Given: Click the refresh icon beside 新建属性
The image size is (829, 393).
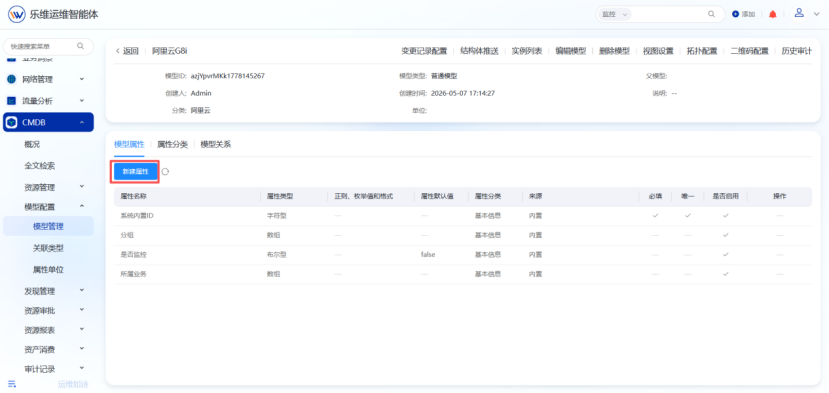Looking at the screenshot, I should pos(165,171).
